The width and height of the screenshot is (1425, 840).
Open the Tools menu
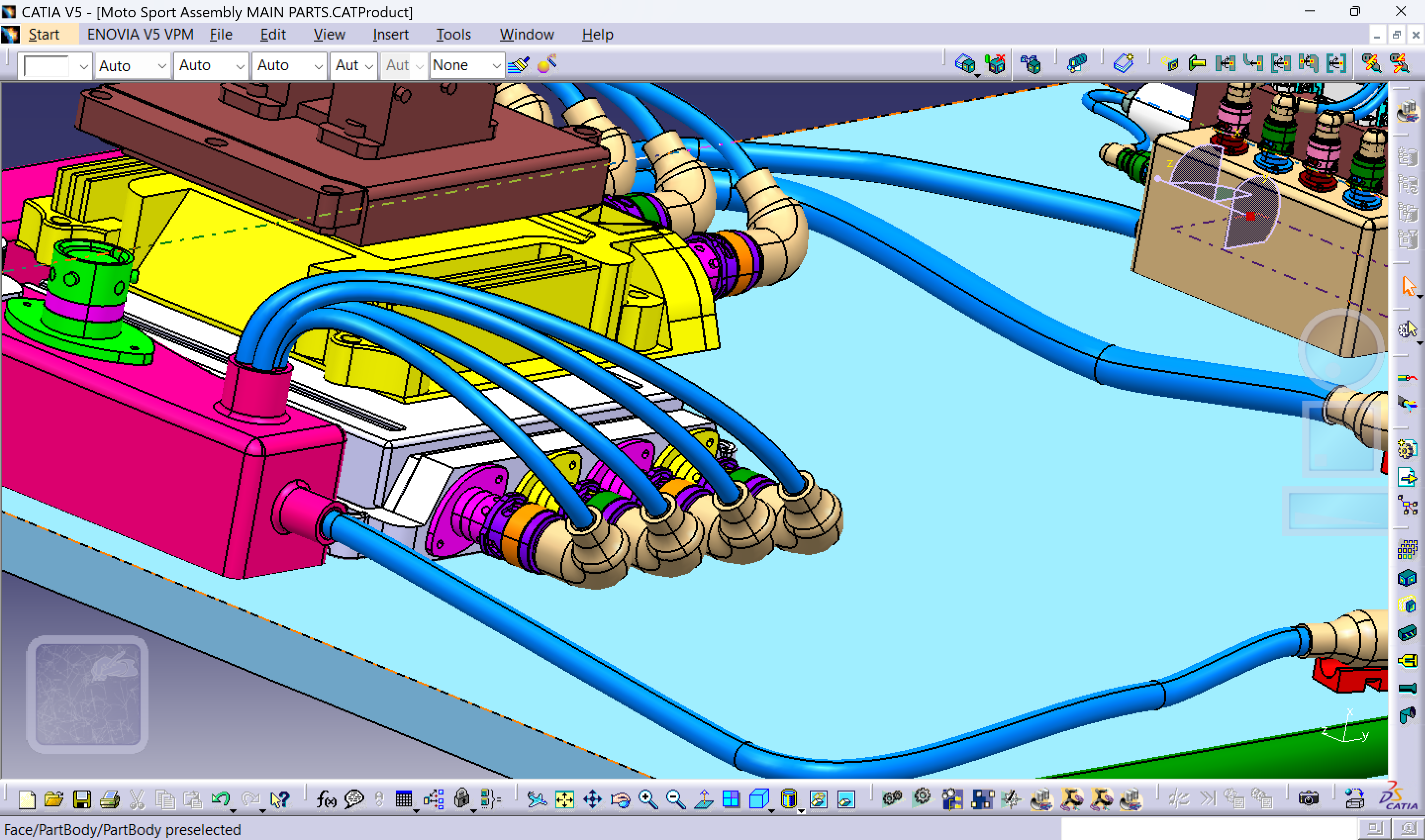click(453, 34)
